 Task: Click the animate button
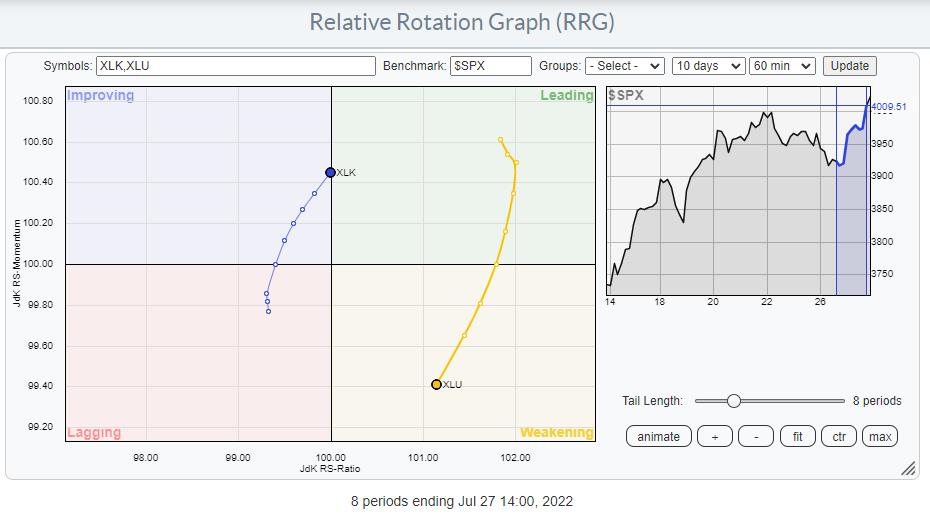(659, 436)
